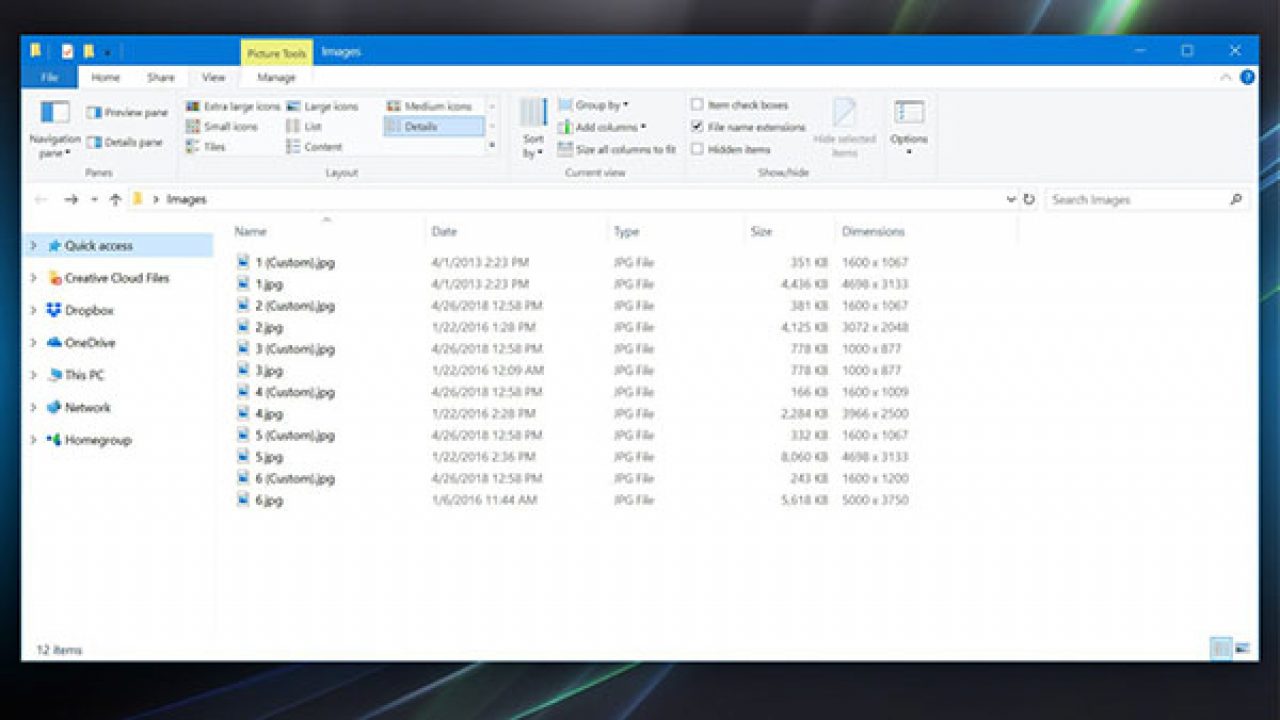Open the Manage tab under Picture Tools
Screen dimensions: 1280x720
point(276,76)
